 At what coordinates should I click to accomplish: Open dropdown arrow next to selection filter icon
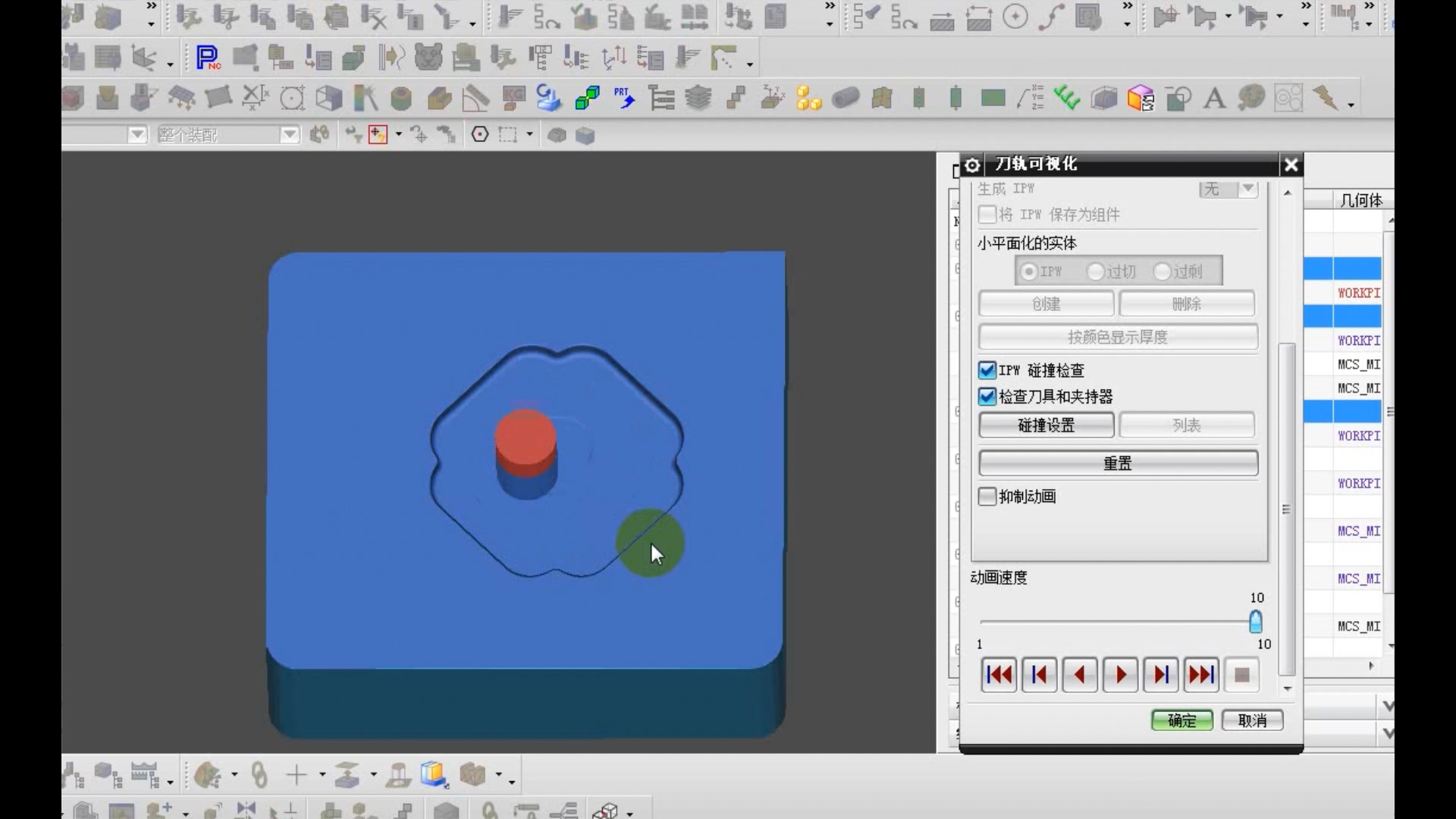tap(398, 135)
